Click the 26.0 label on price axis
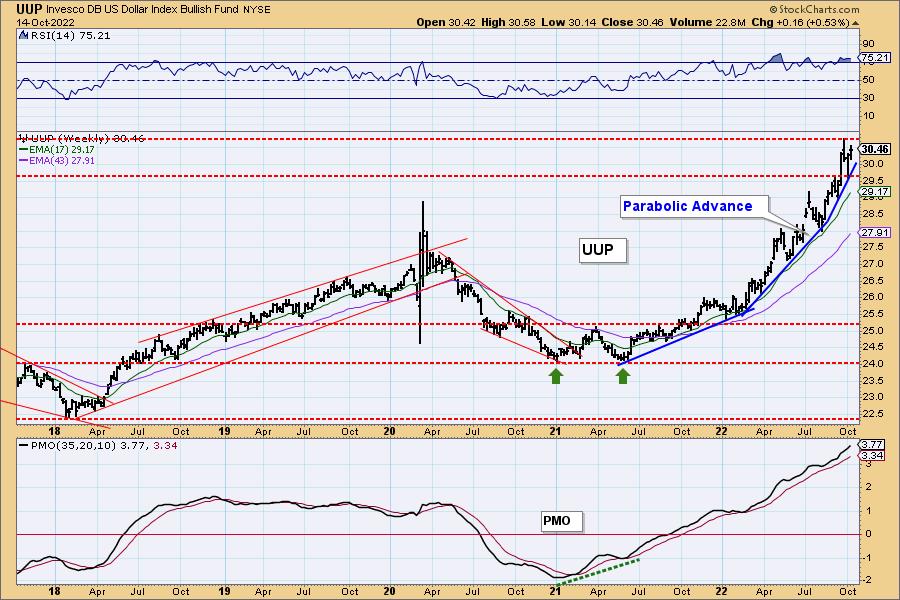The height and width of the screenshot is (600, 900). click(x=871, y=297)
